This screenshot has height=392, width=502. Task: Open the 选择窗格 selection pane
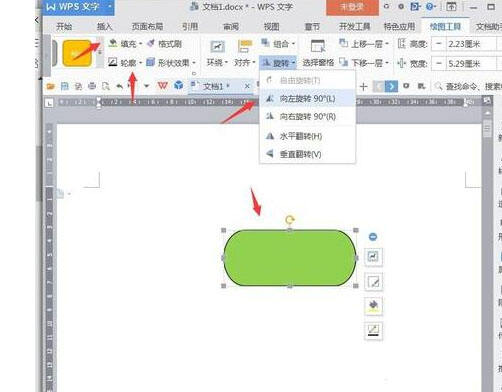pyautogui.click(x=318, y=53)
